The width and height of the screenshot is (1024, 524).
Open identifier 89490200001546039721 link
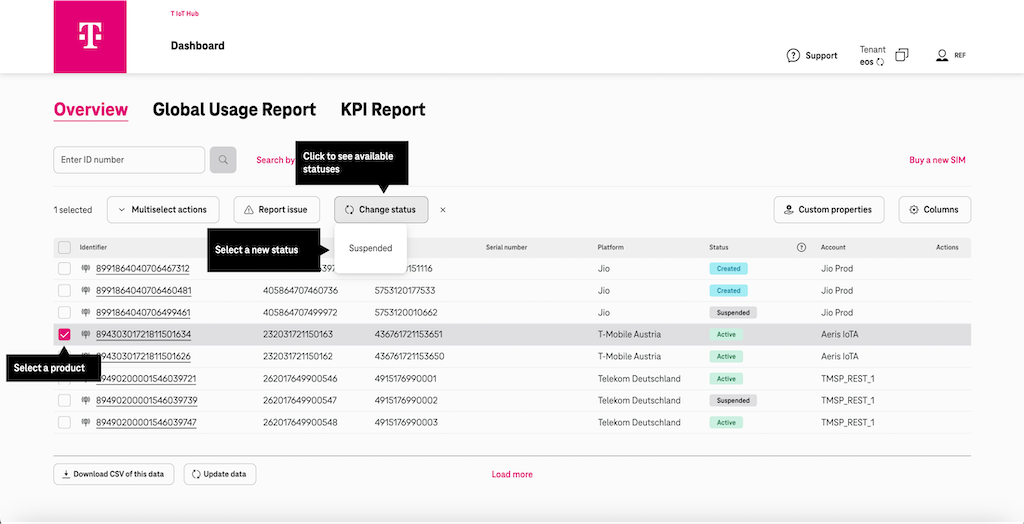[x=146, y=378]
